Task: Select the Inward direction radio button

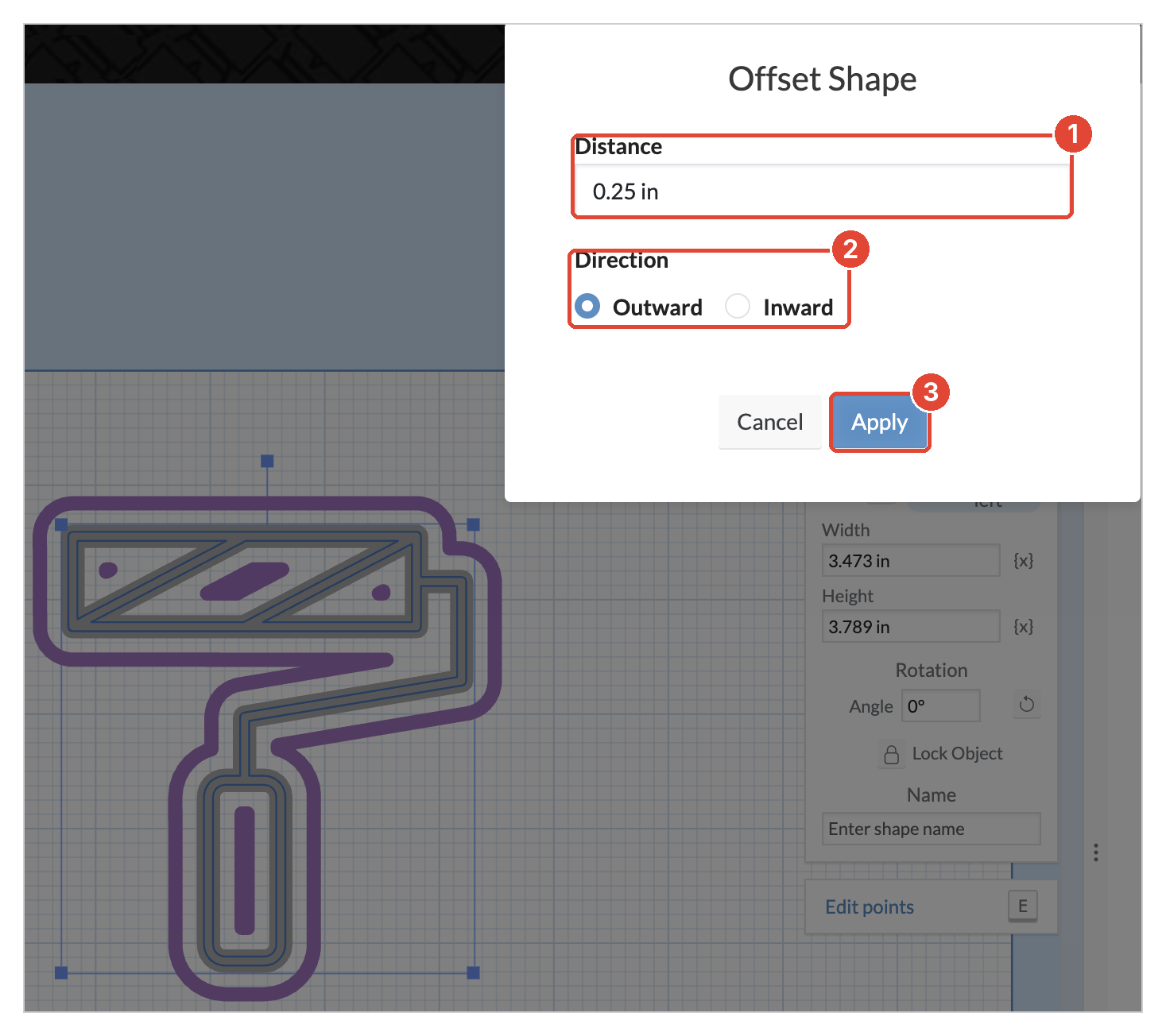Action: pos(738,306)
